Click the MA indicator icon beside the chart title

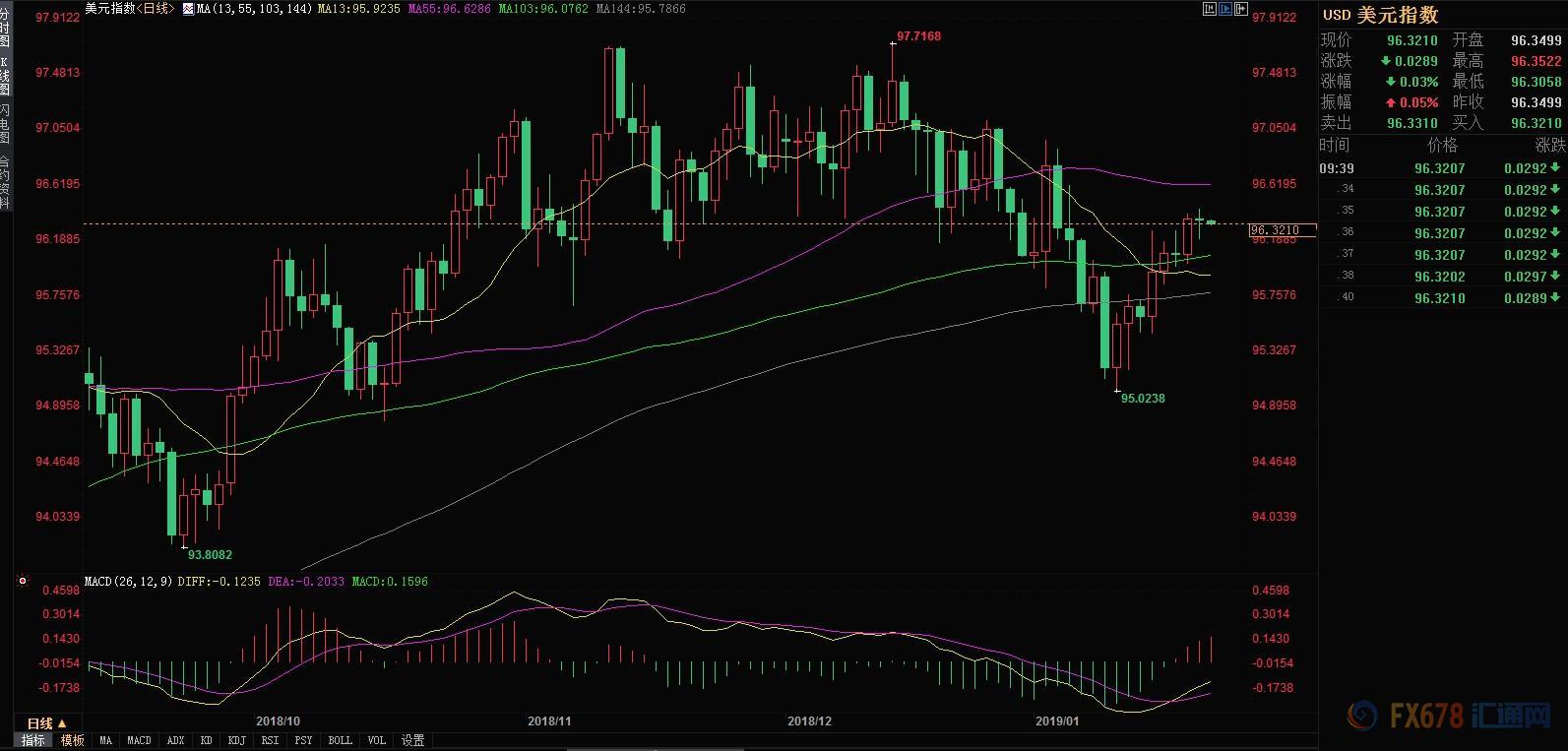pos(188,9)
